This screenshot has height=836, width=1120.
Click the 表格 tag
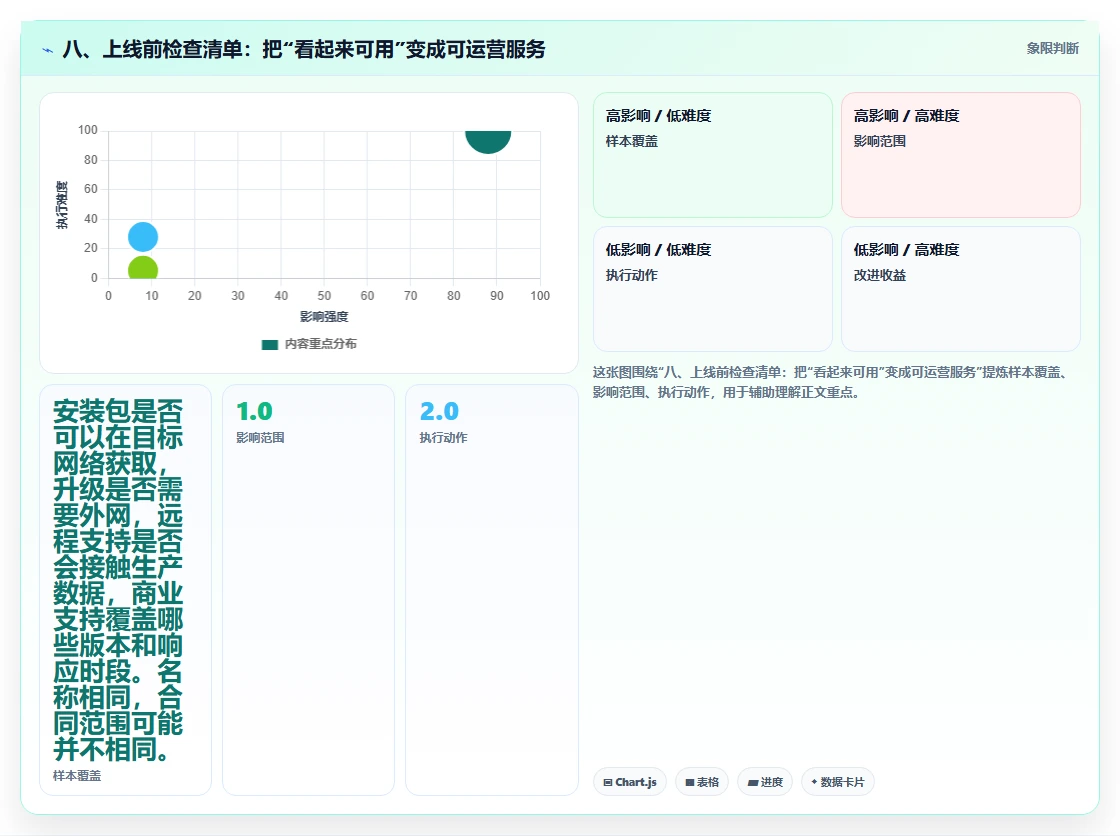click(x=701, y=782)
